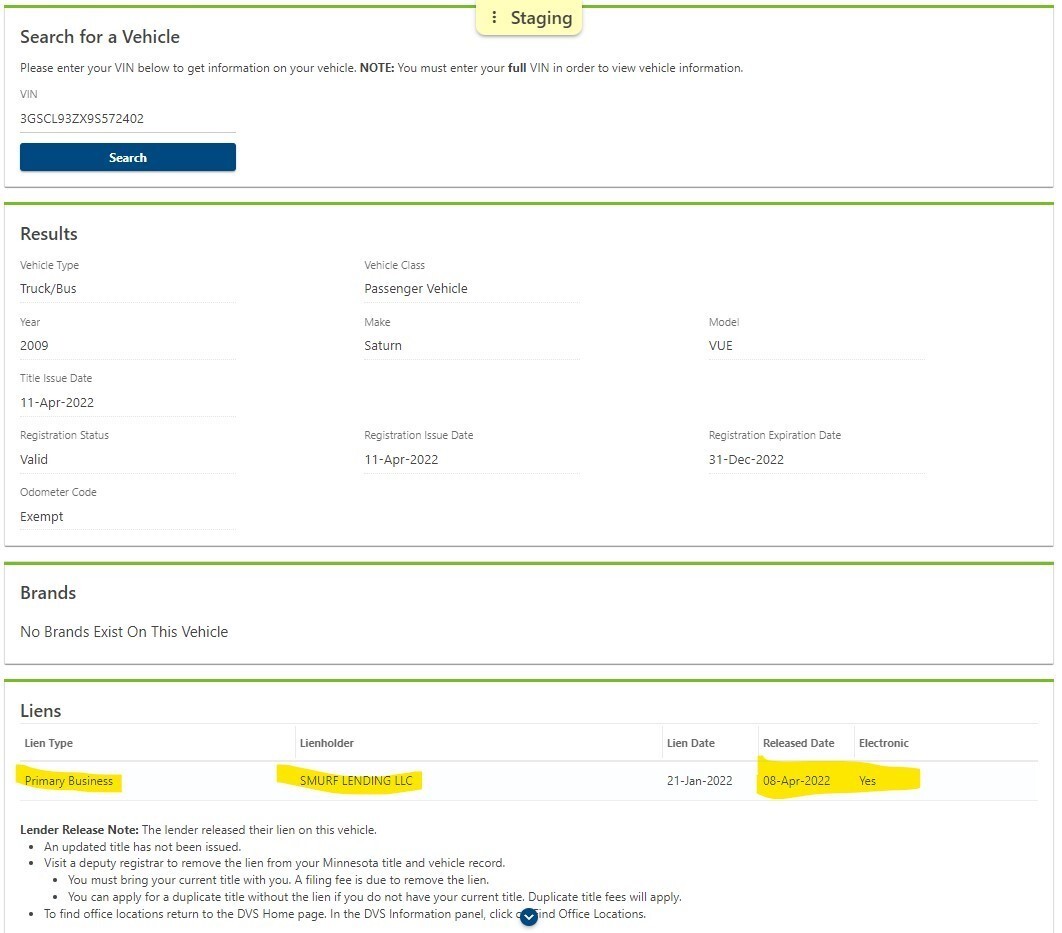Click the Vehicle Class field Passenger Vehicle
The height and width of the screenshot is (933, 1062).
point(471,289)
